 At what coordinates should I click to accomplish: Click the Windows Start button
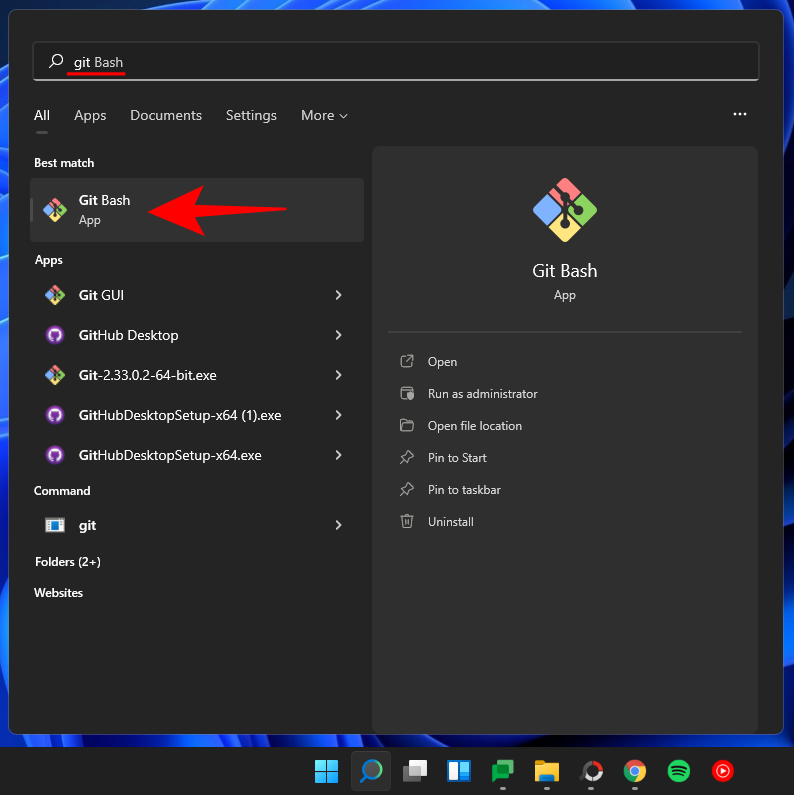click(326, 771)
